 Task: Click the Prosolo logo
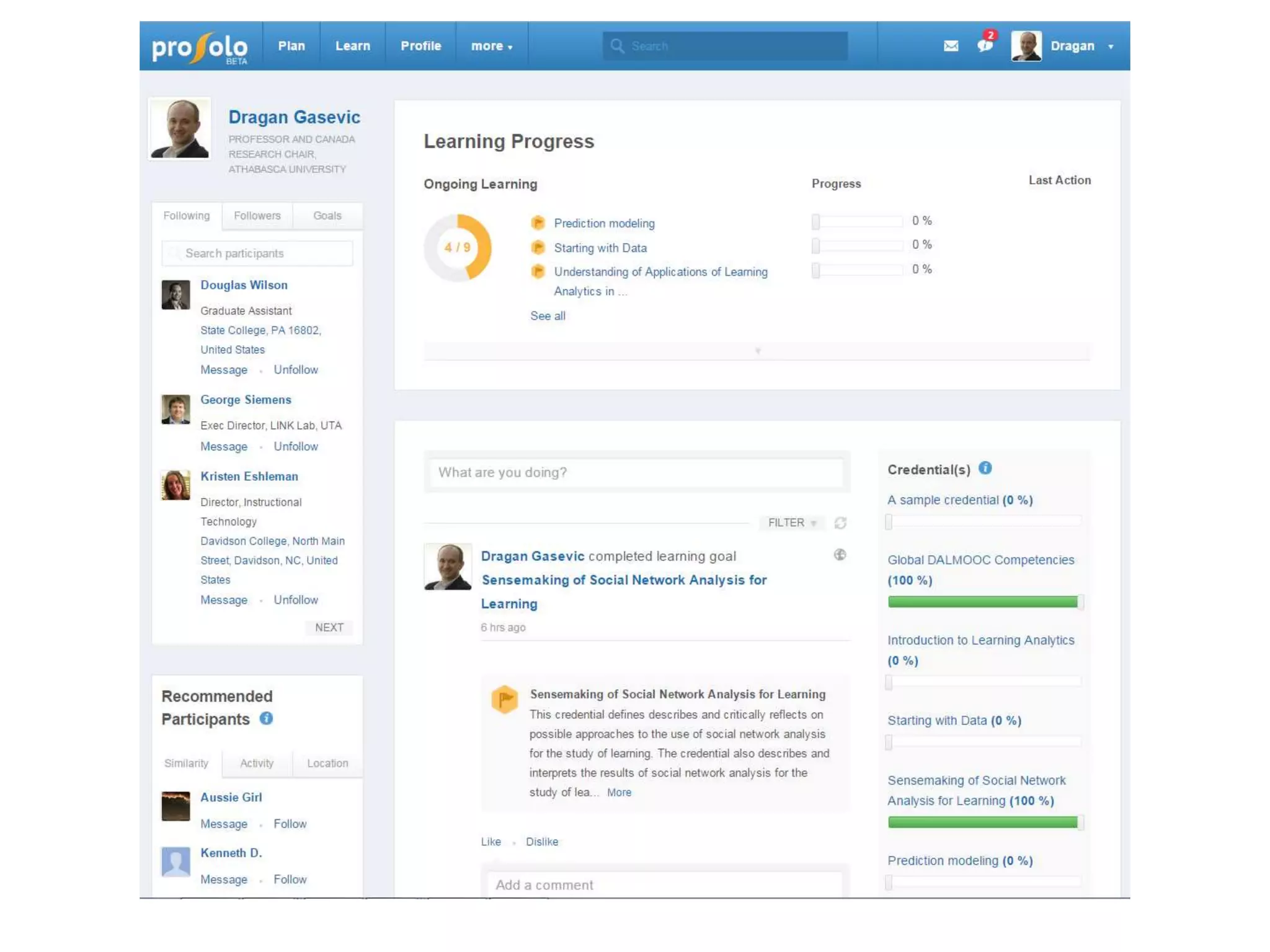pos(200,47)
